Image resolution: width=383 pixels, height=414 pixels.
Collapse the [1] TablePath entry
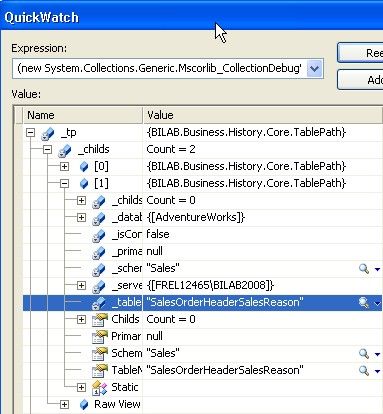[x=64, y=183]
